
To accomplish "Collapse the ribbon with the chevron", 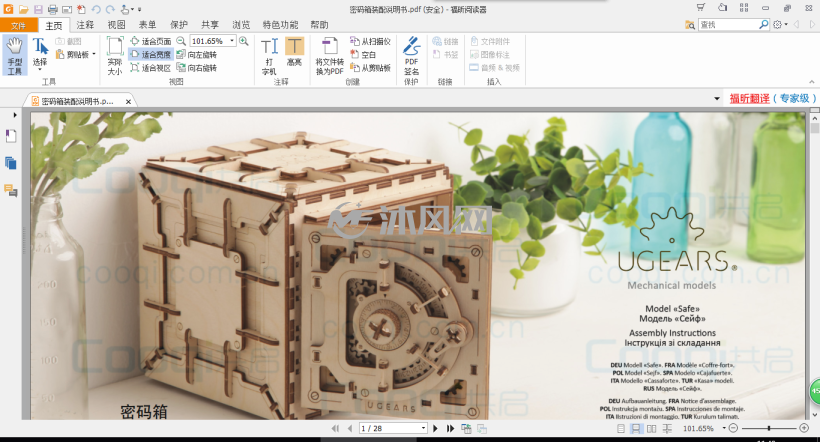I will 812,82.
